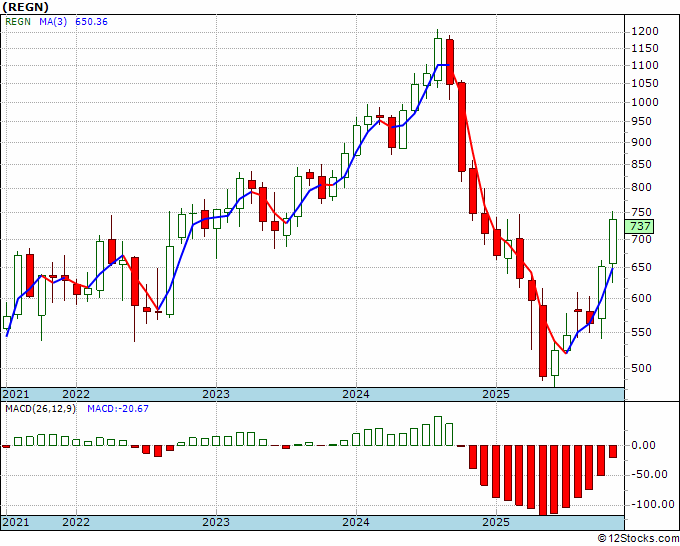Screen dimensions: 680x546
Task: Click the 1150 price axis label
Action: (x=645, y=48)
